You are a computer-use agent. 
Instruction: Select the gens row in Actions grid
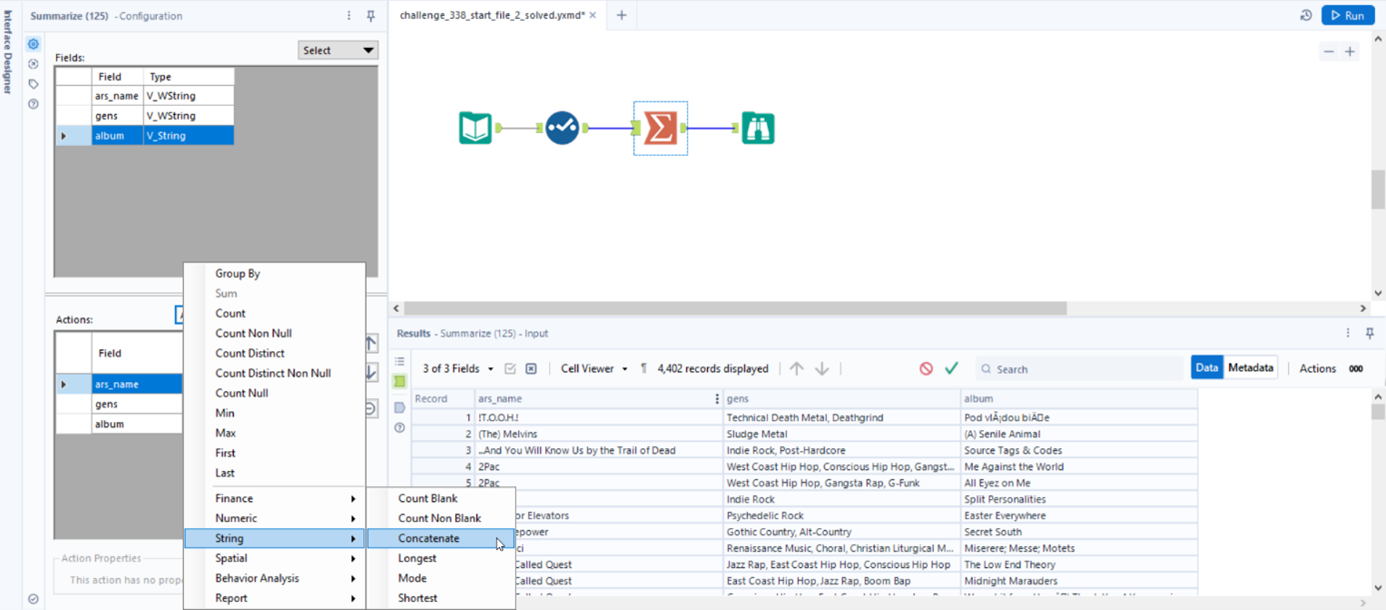coord(120,404)
